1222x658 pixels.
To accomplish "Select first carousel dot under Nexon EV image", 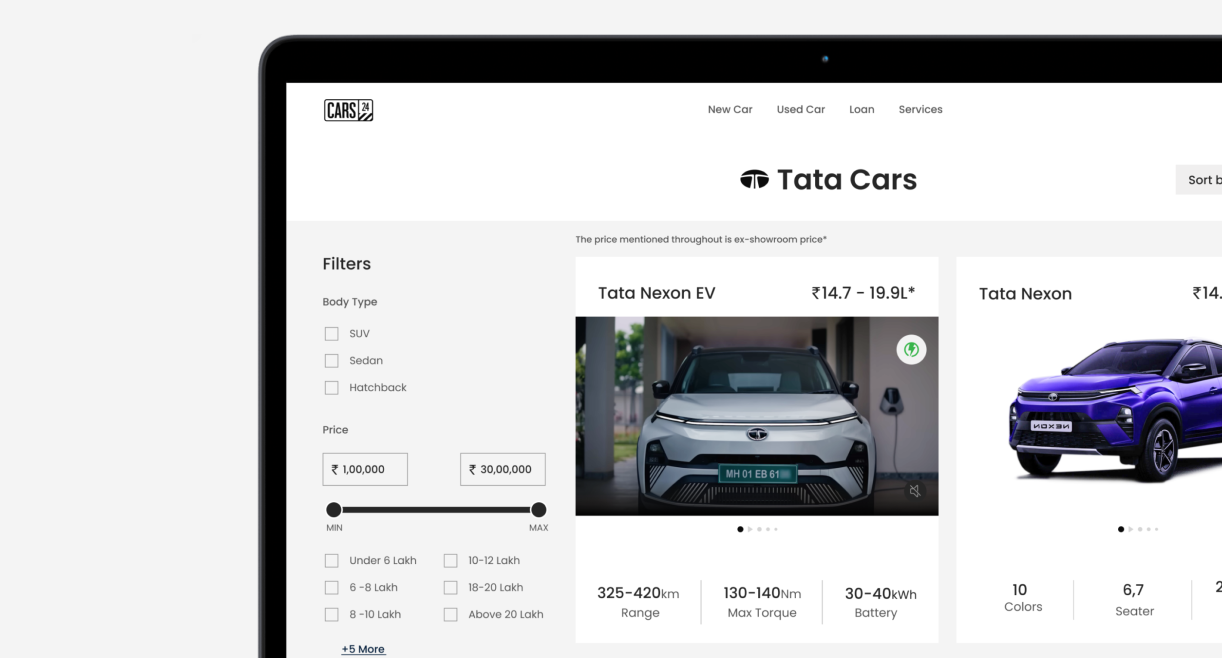I will 740,529.
